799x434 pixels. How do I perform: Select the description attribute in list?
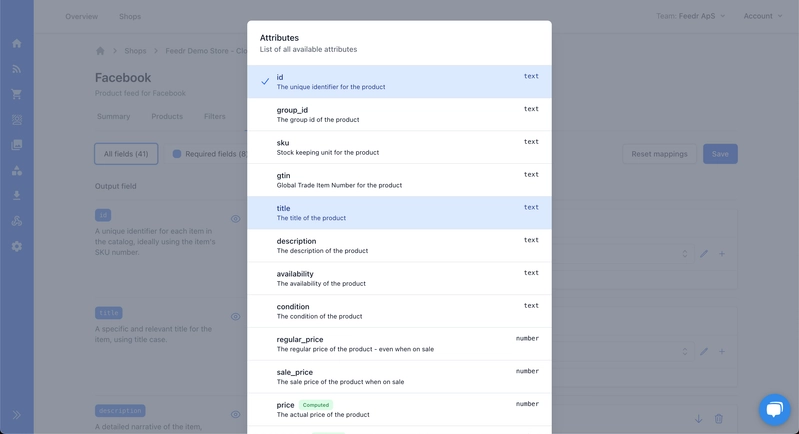[x=400, y=246]
